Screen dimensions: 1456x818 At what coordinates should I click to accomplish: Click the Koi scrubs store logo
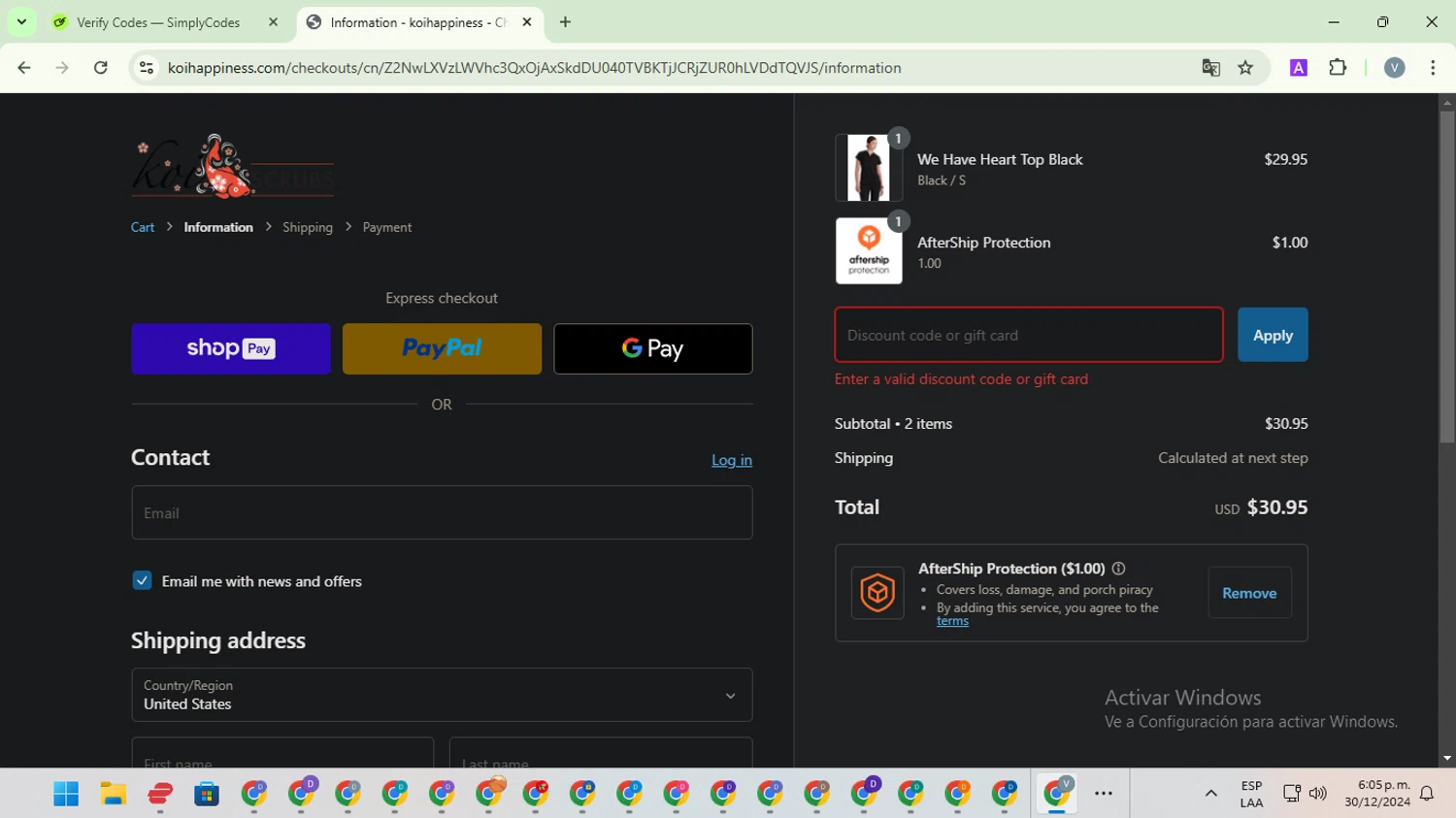click(x=232, y=166)
